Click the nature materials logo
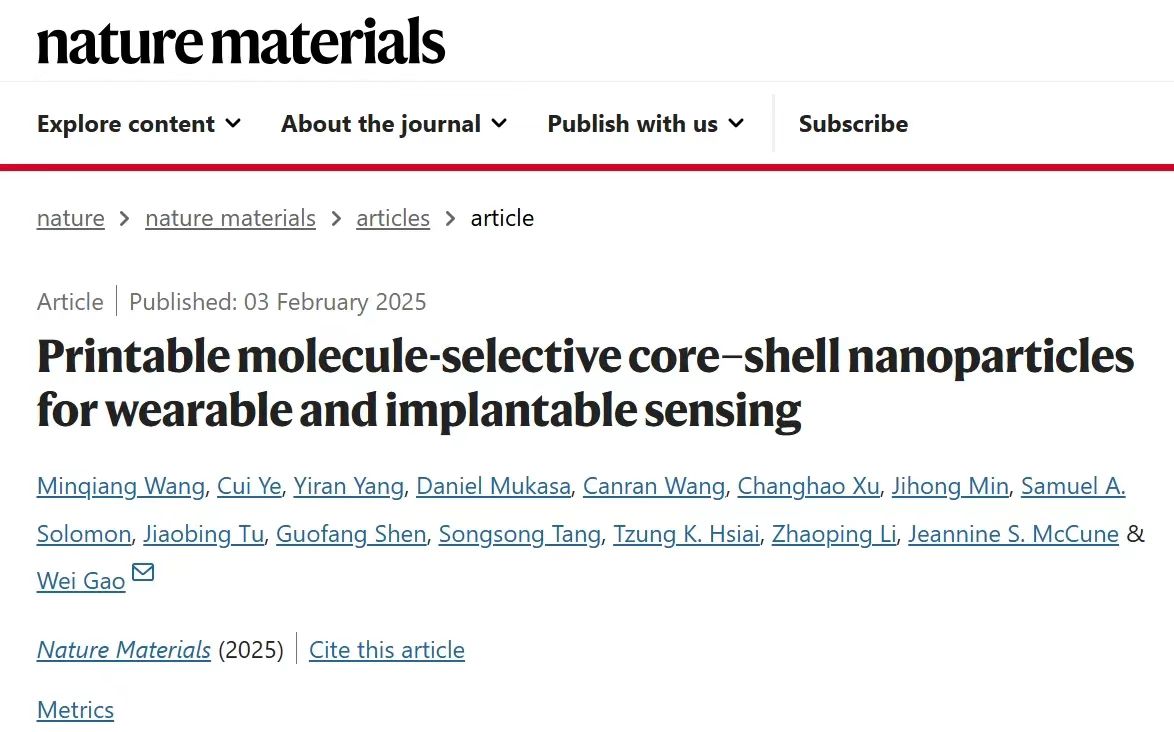Image resolution: width=1174 pixels, height=732 pixels. 241,41
